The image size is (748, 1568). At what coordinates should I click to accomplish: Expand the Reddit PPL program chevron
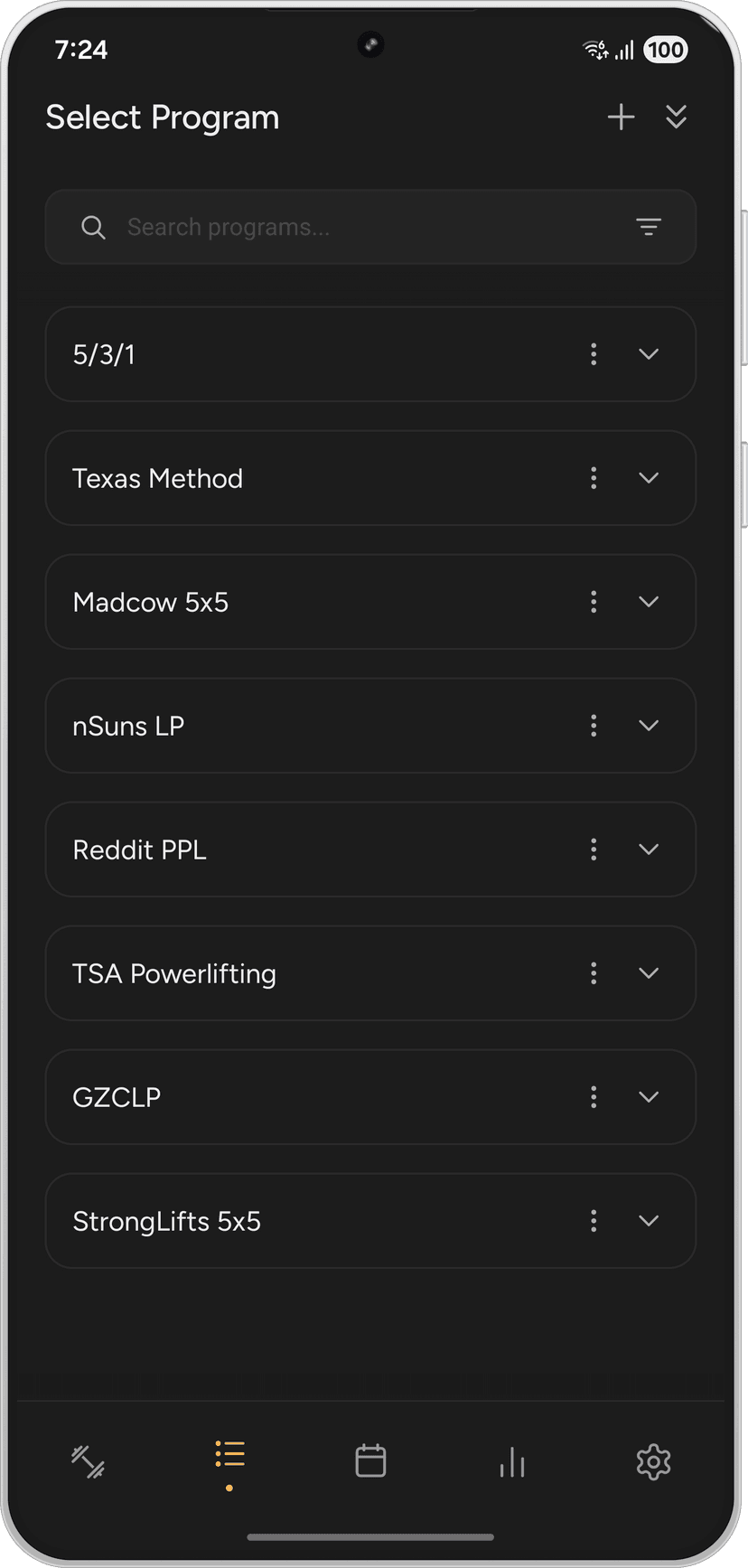point(649,850)
